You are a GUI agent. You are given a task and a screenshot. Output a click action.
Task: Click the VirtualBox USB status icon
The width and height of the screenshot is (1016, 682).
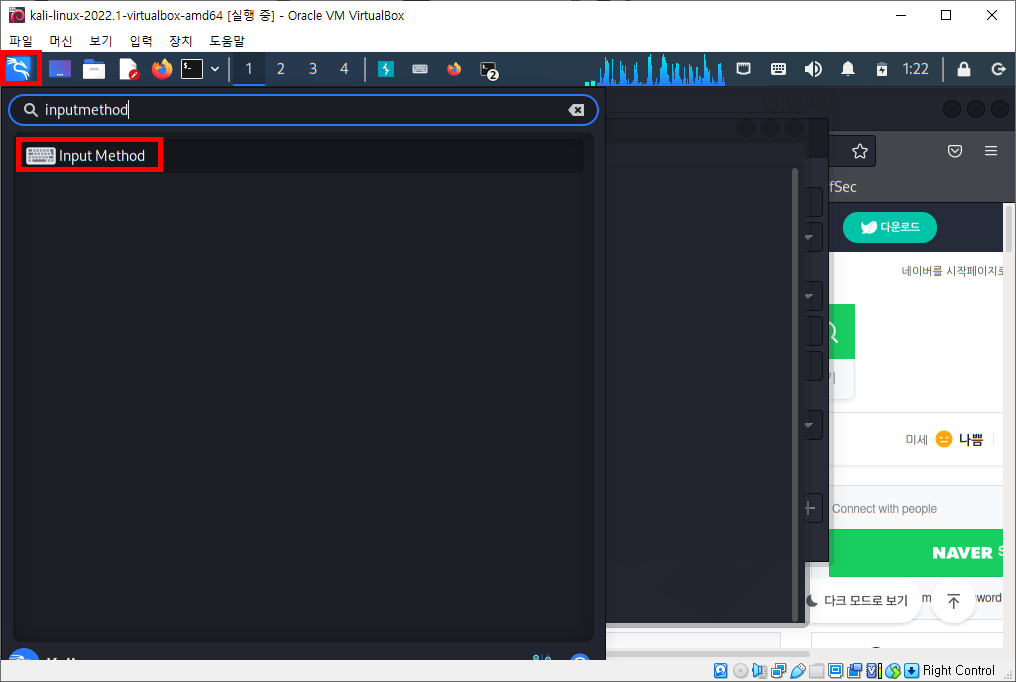point(798,671)
